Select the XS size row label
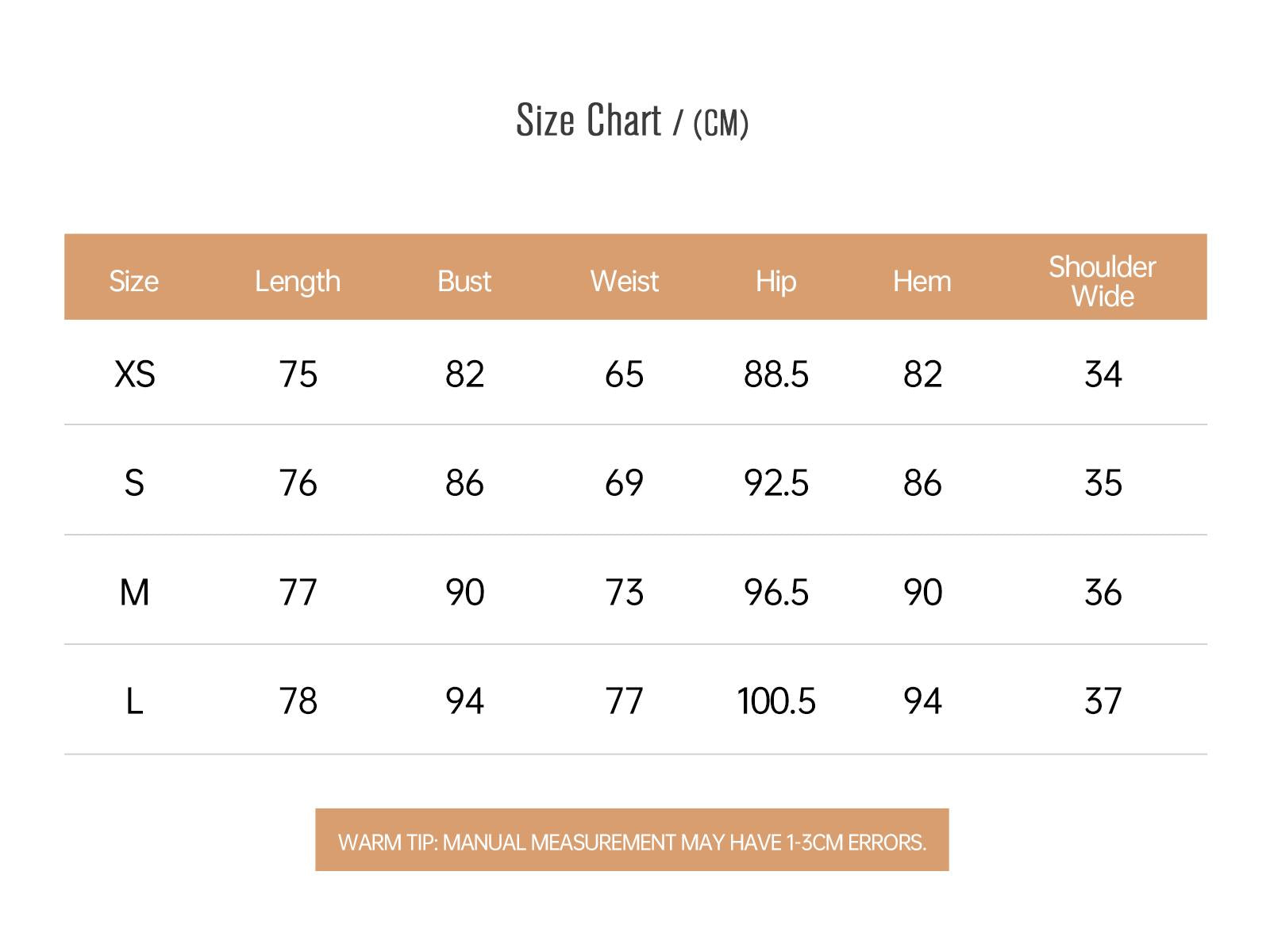Image resolution: width=1270 pixels, height=952 pixels. point(135,374)
